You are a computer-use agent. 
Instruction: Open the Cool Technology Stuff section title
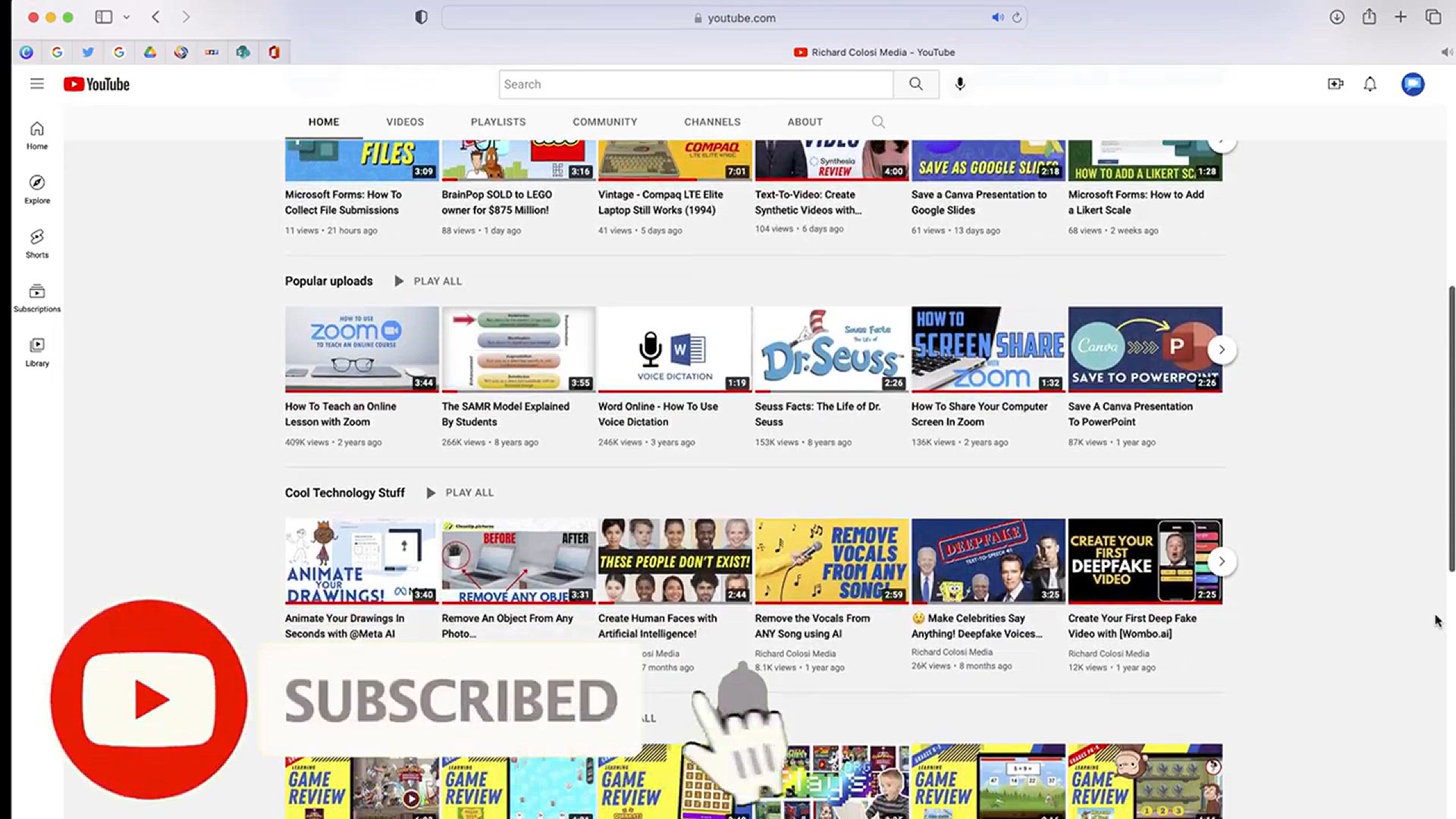point(345,493)
